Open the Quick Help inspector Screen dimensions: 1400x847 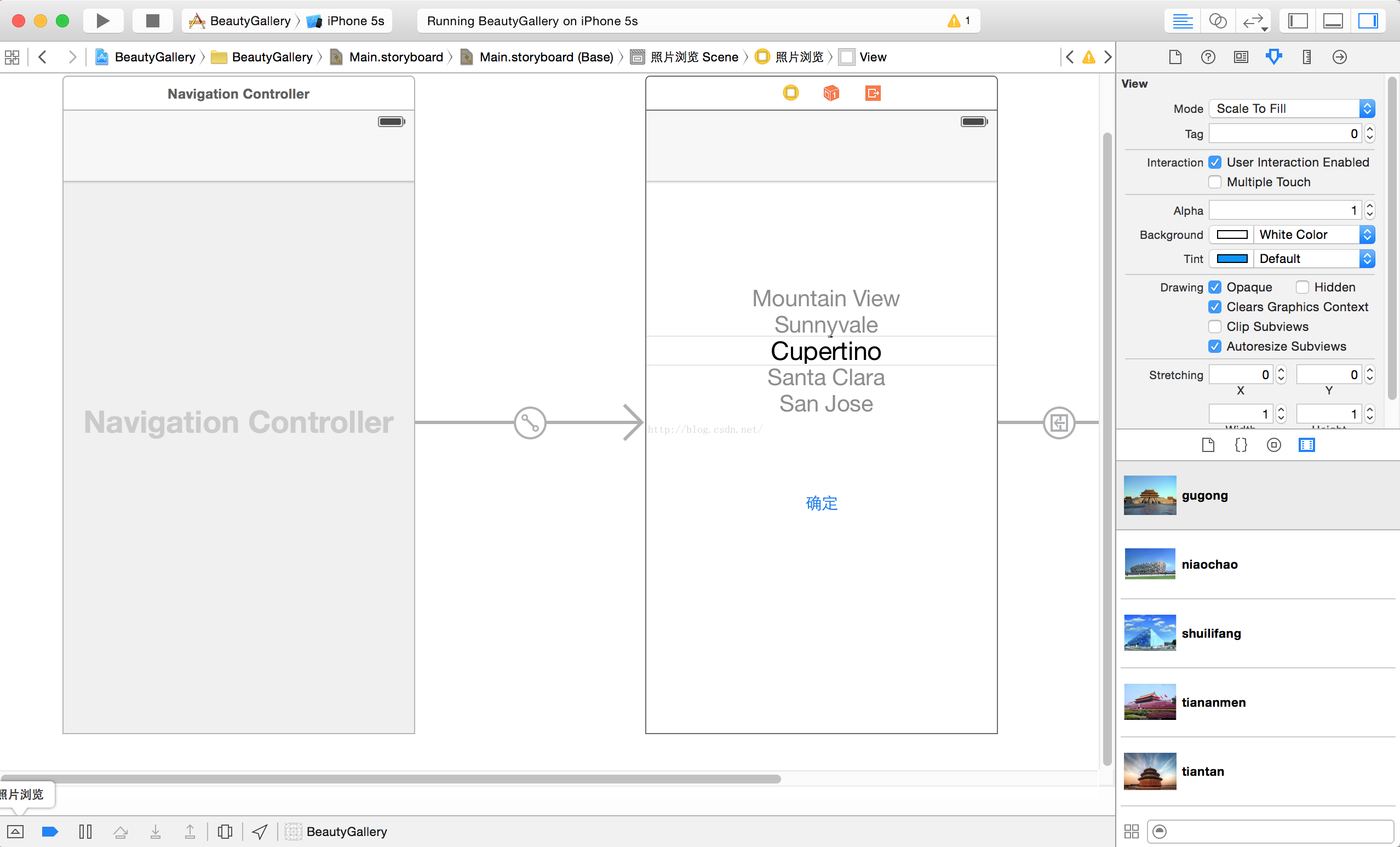coord(1208,57)
